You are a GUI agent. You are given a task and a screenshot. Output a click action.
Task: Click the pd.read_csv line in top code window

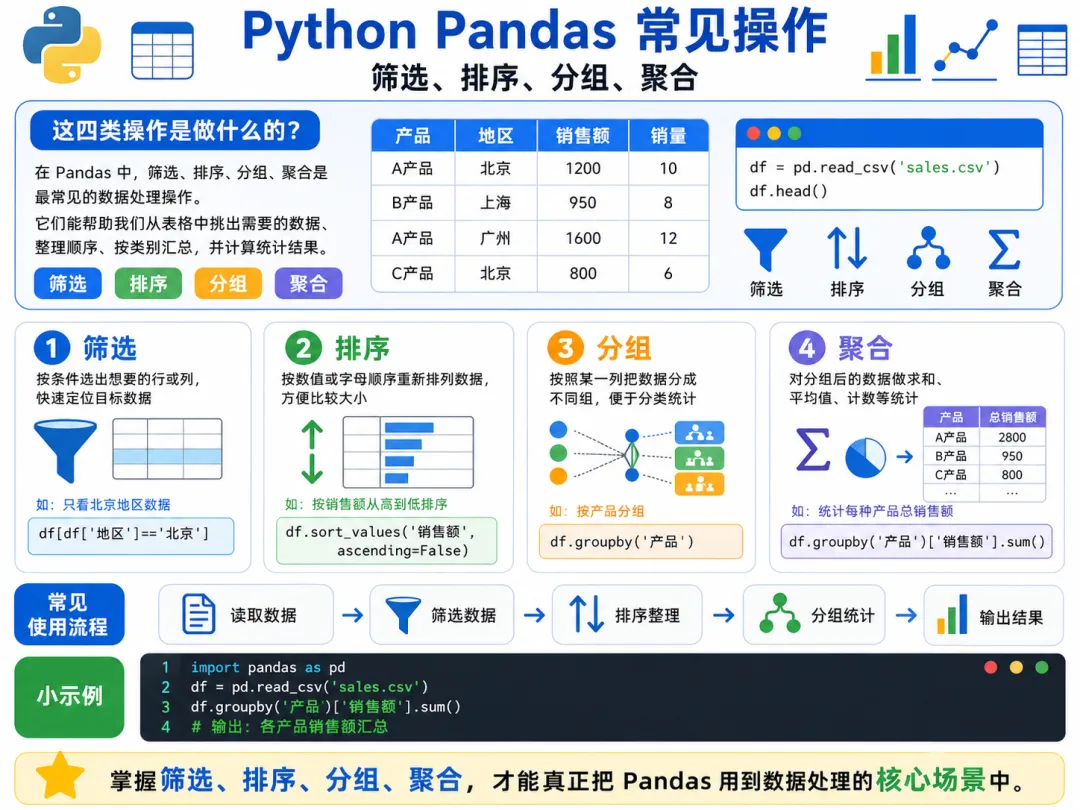875,167
